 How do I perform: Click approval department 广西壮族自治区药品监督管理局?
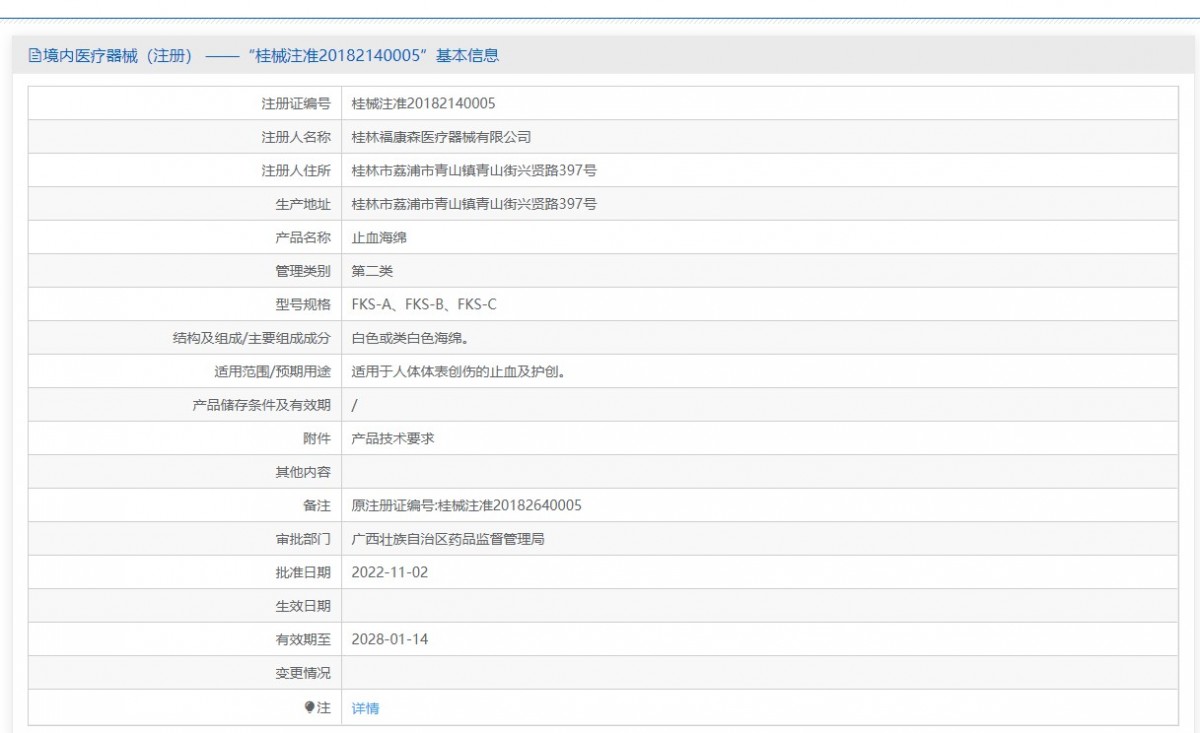(448, 540)
